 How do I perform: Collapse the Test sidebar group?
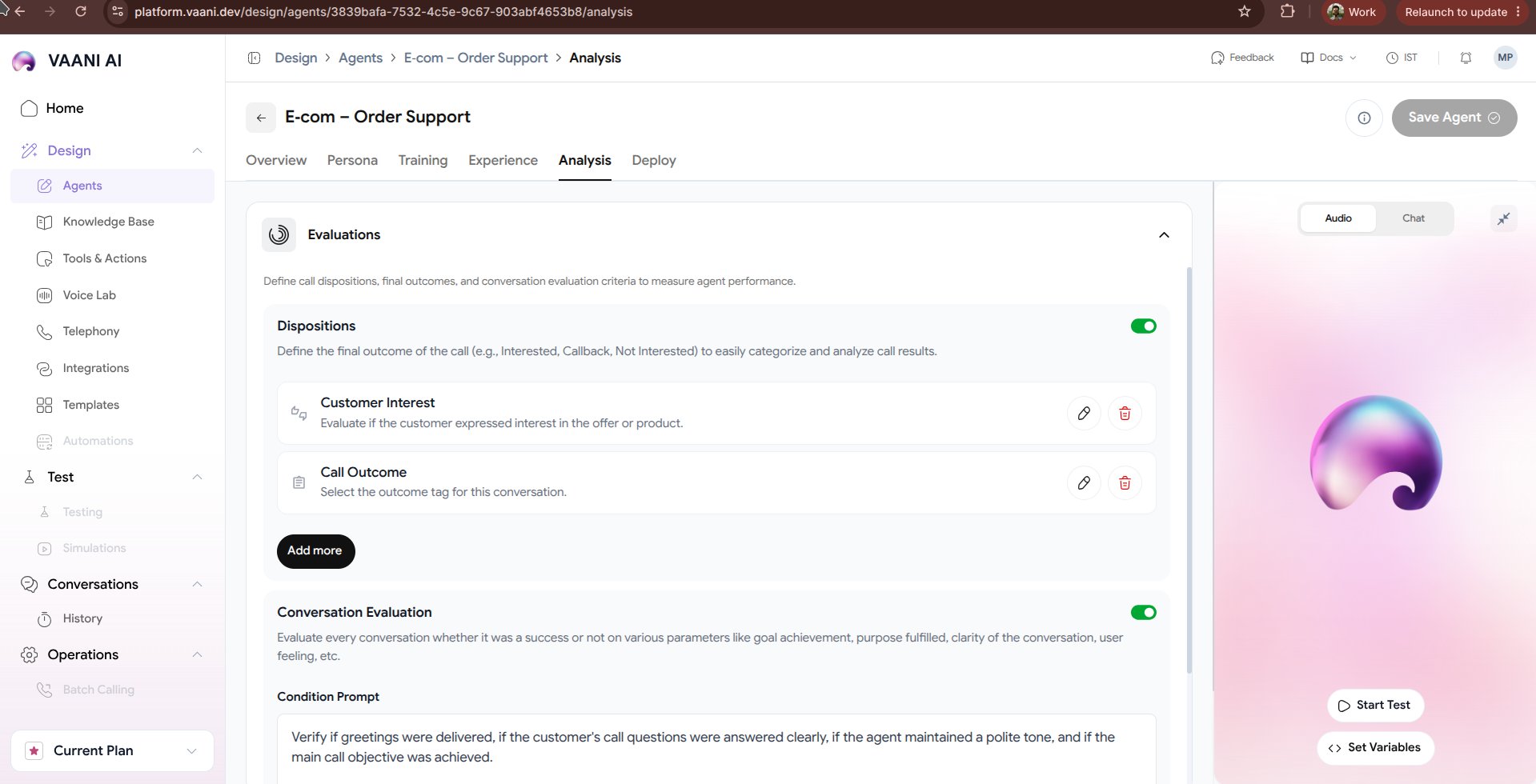[x=197, y=478]
